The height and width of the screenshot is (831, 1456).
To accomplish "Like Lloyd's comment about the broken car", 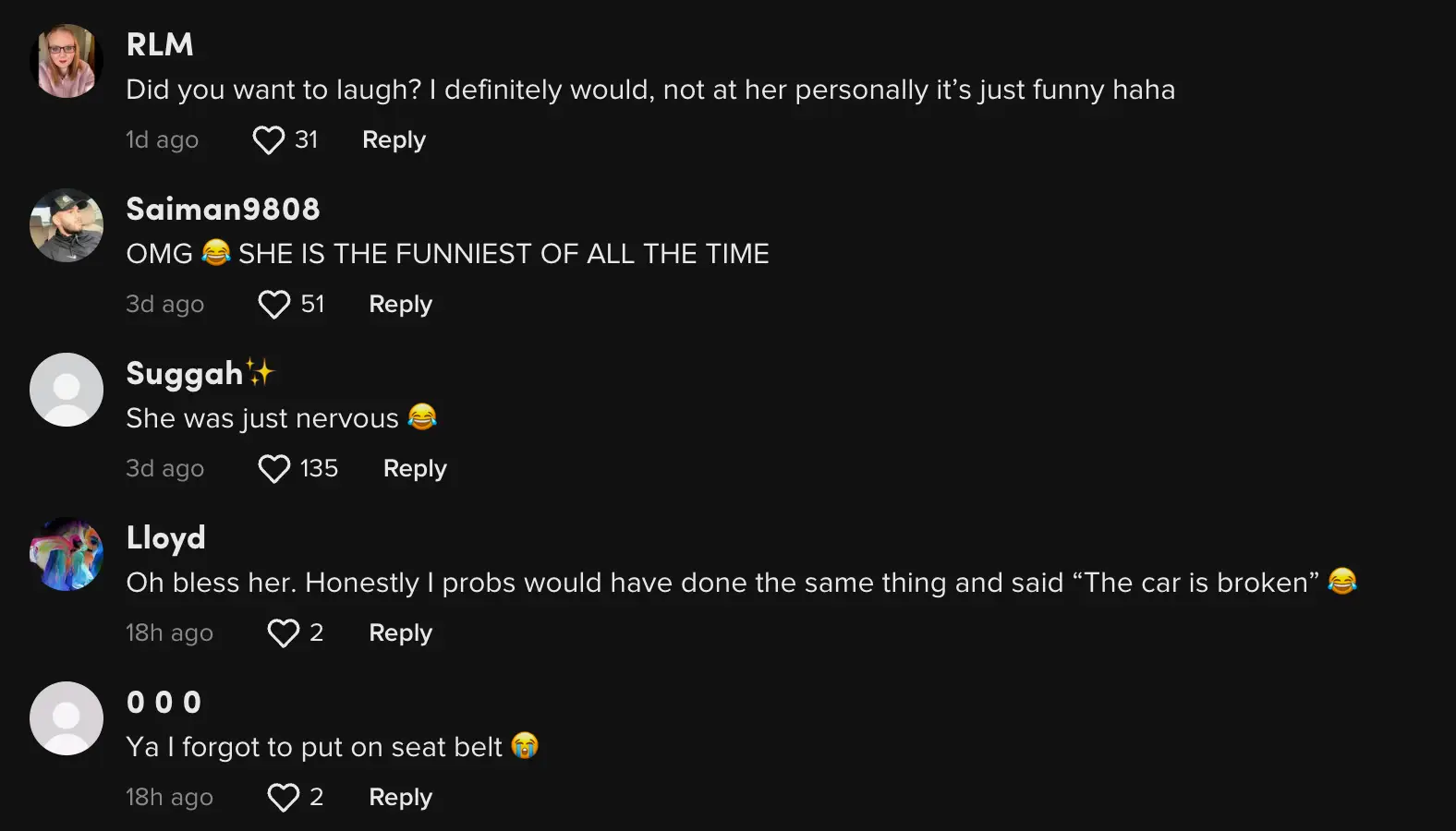I will point(283,632).
